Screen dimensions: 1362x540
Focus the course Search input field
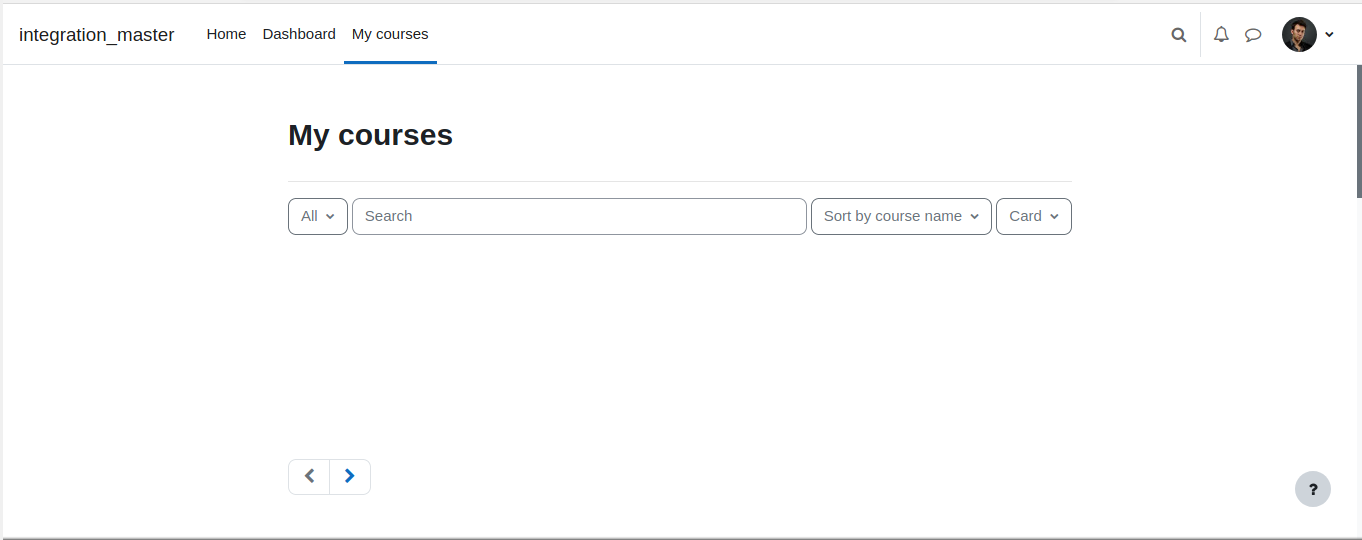[x=579, y=216]
